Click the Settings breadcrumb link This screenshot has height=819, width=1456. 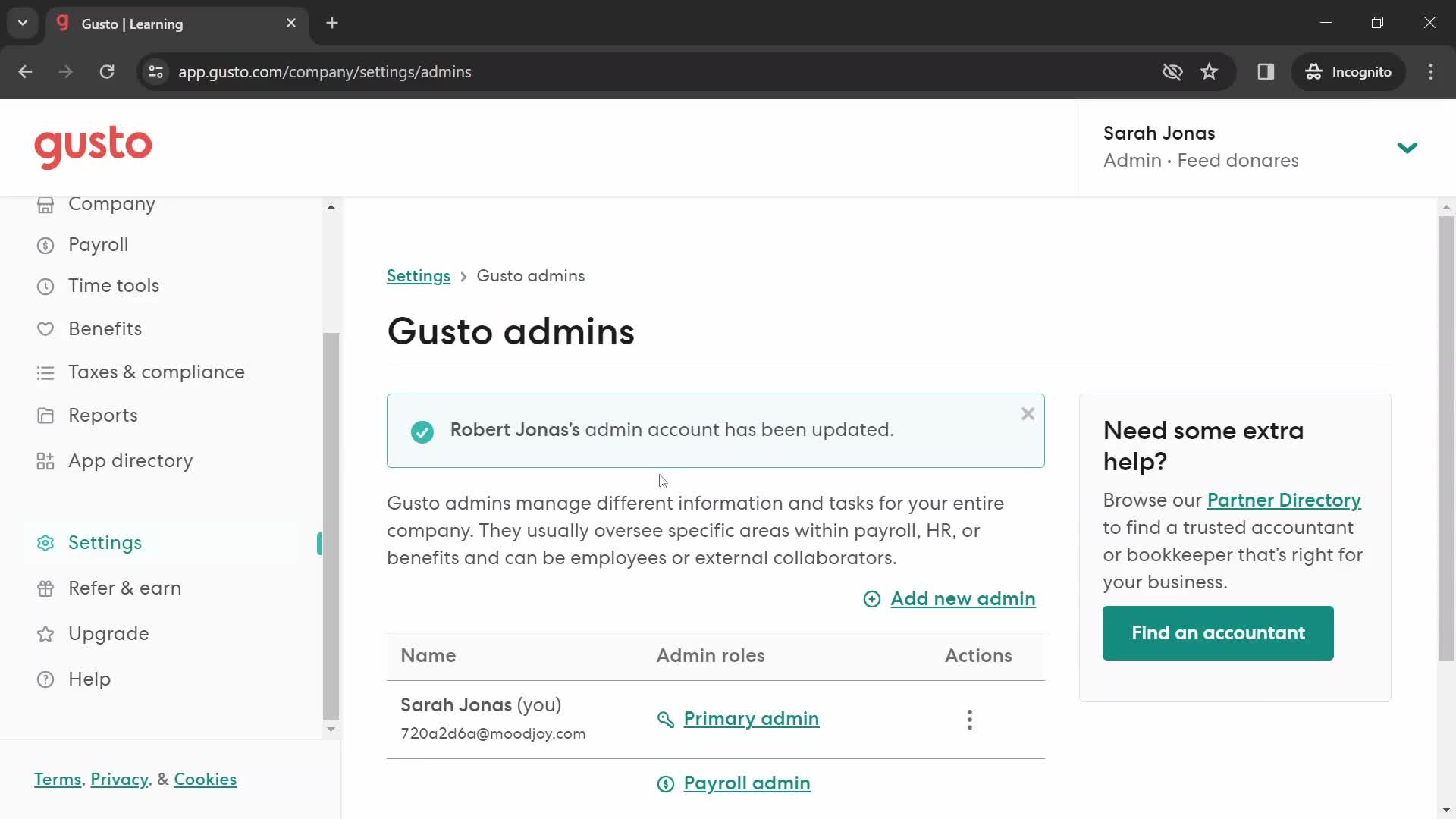418,276
